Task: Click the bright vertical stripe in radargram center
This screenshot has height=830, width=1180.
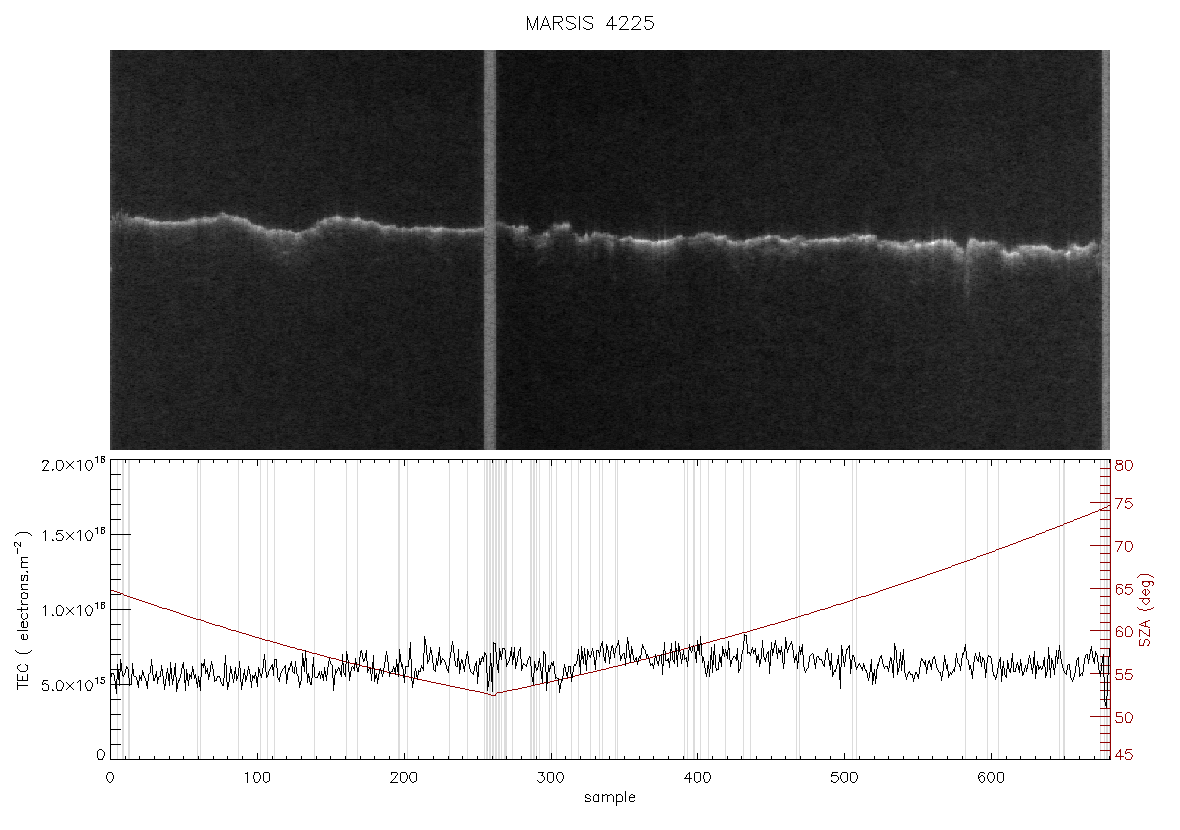Action: click(489, 250)
